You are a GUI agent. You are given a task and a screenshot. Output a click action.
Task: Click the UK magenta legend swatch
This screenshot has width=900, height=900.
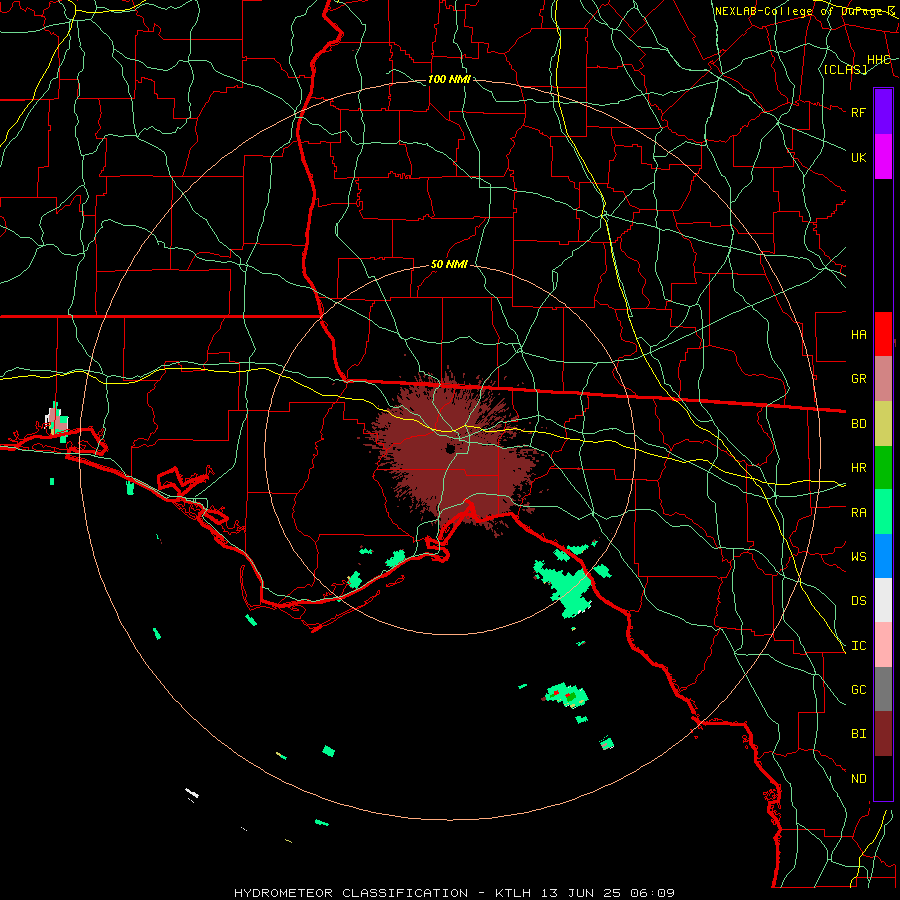(x=883, y=157)
